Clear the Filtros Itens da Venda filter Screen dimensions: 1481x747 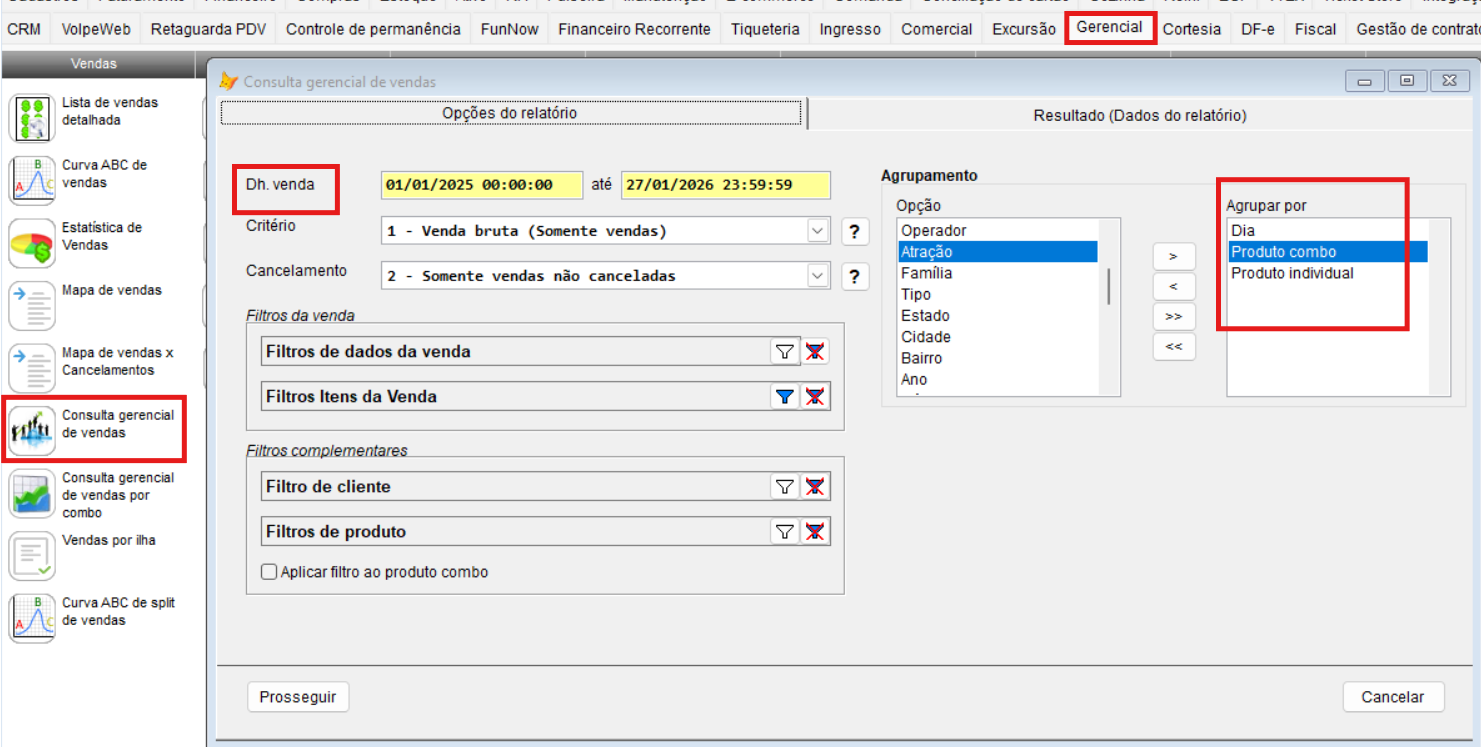click(815, 397)
